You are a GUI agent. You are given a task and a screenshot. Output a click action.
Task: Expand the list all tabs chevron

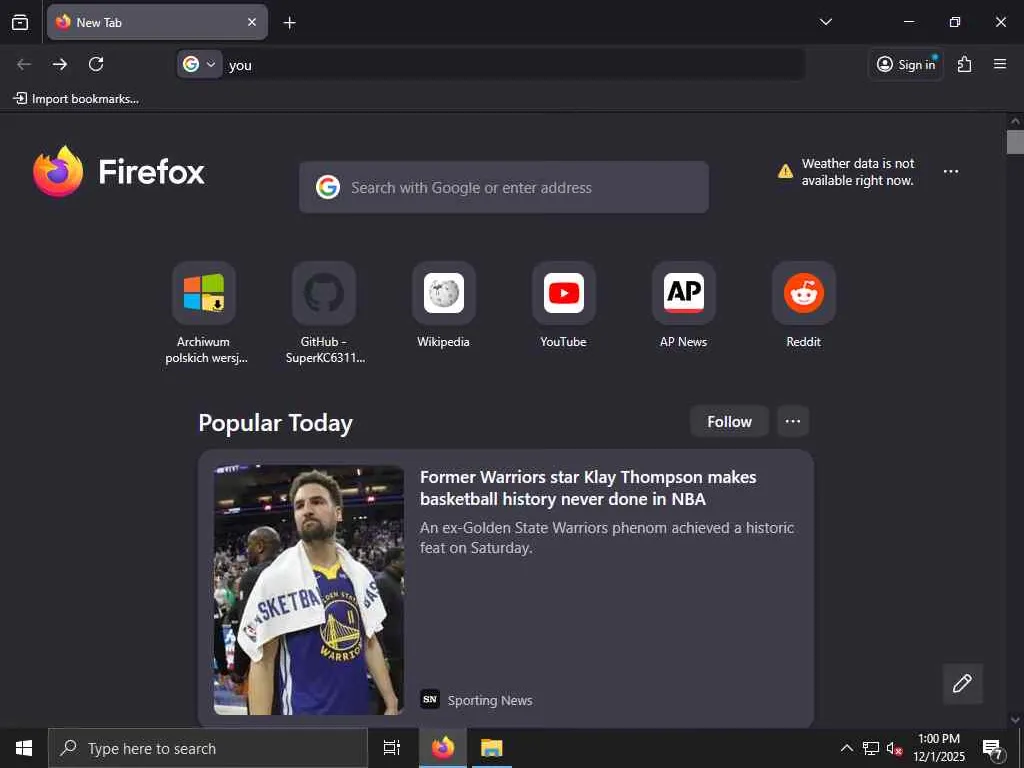[825, 22]
